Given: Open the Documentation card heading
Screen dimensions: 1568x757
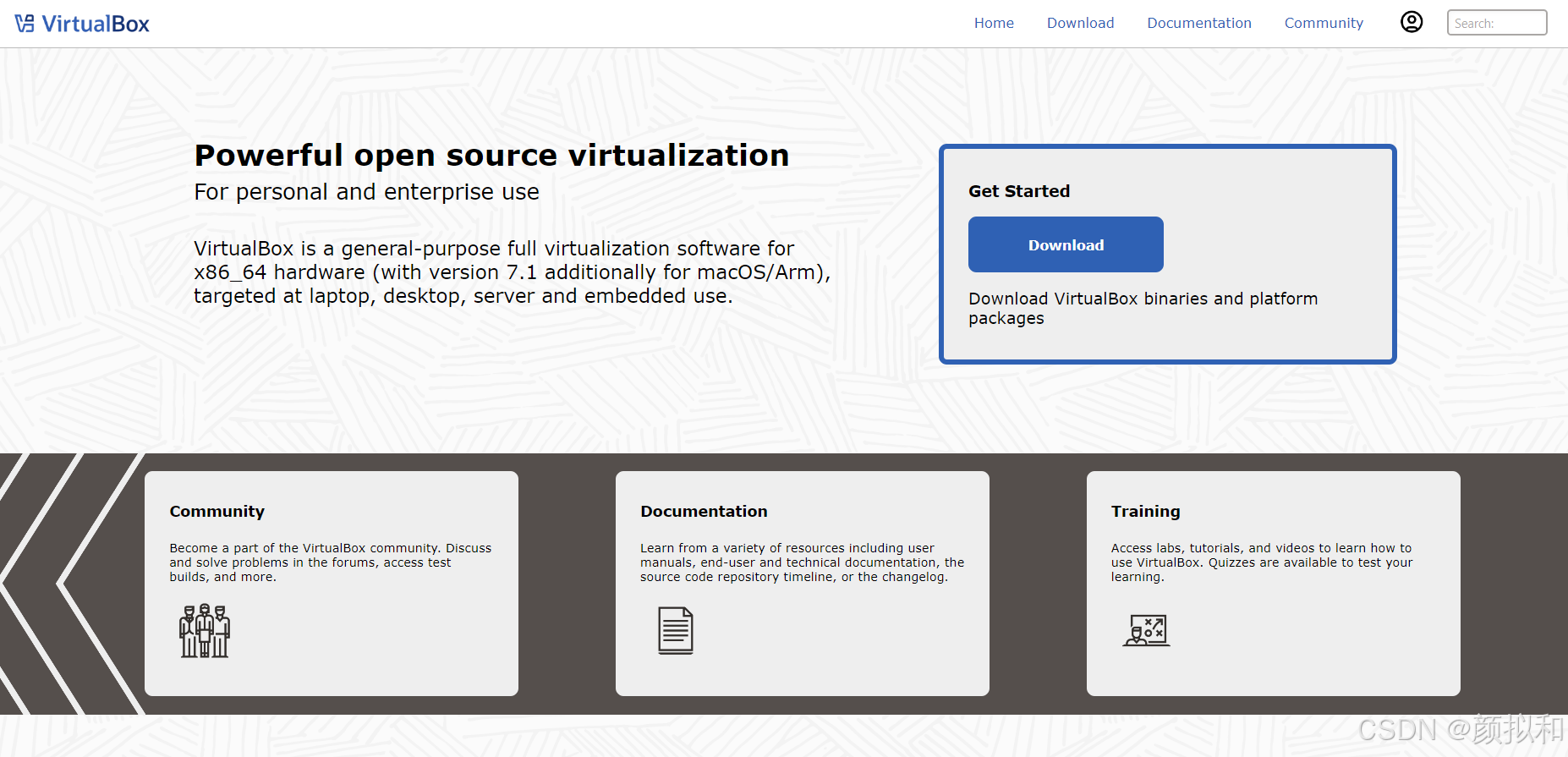Looking at the screenshot, I should [704, 511].
